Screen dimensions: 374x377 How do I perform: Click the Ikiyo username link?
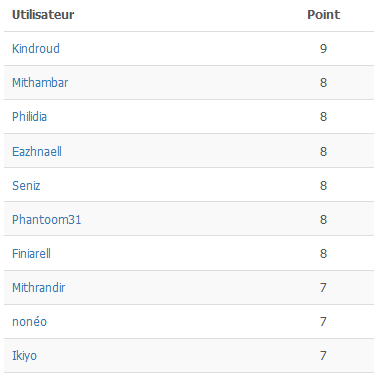(x=24, y=356)
